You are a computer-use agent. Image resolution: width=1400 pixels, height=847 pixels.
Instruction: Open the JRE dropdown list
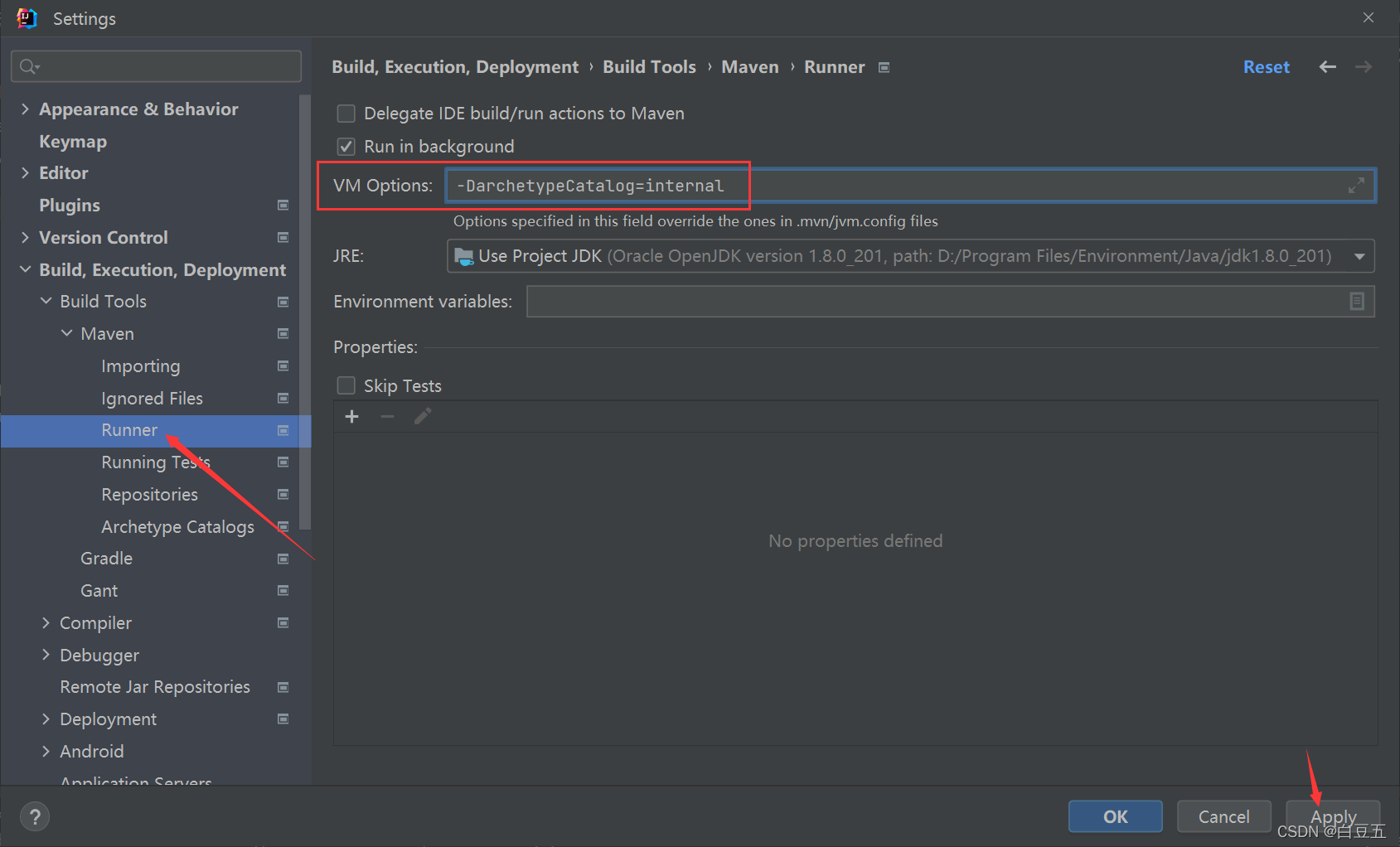coord(1359,256)
